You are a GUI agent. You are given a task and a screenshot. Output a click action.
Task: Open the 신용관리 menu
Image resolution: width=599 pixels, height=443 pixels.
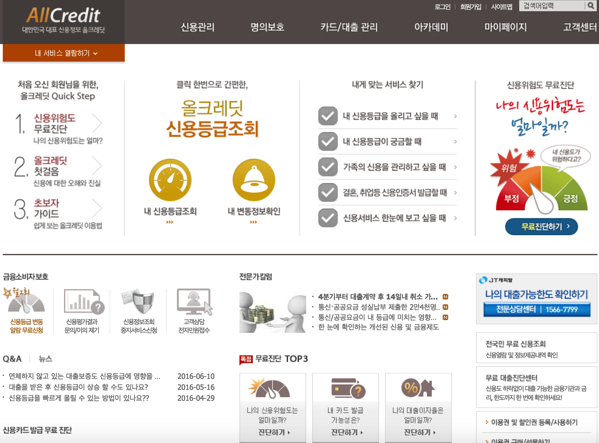(x=198, y=27)
